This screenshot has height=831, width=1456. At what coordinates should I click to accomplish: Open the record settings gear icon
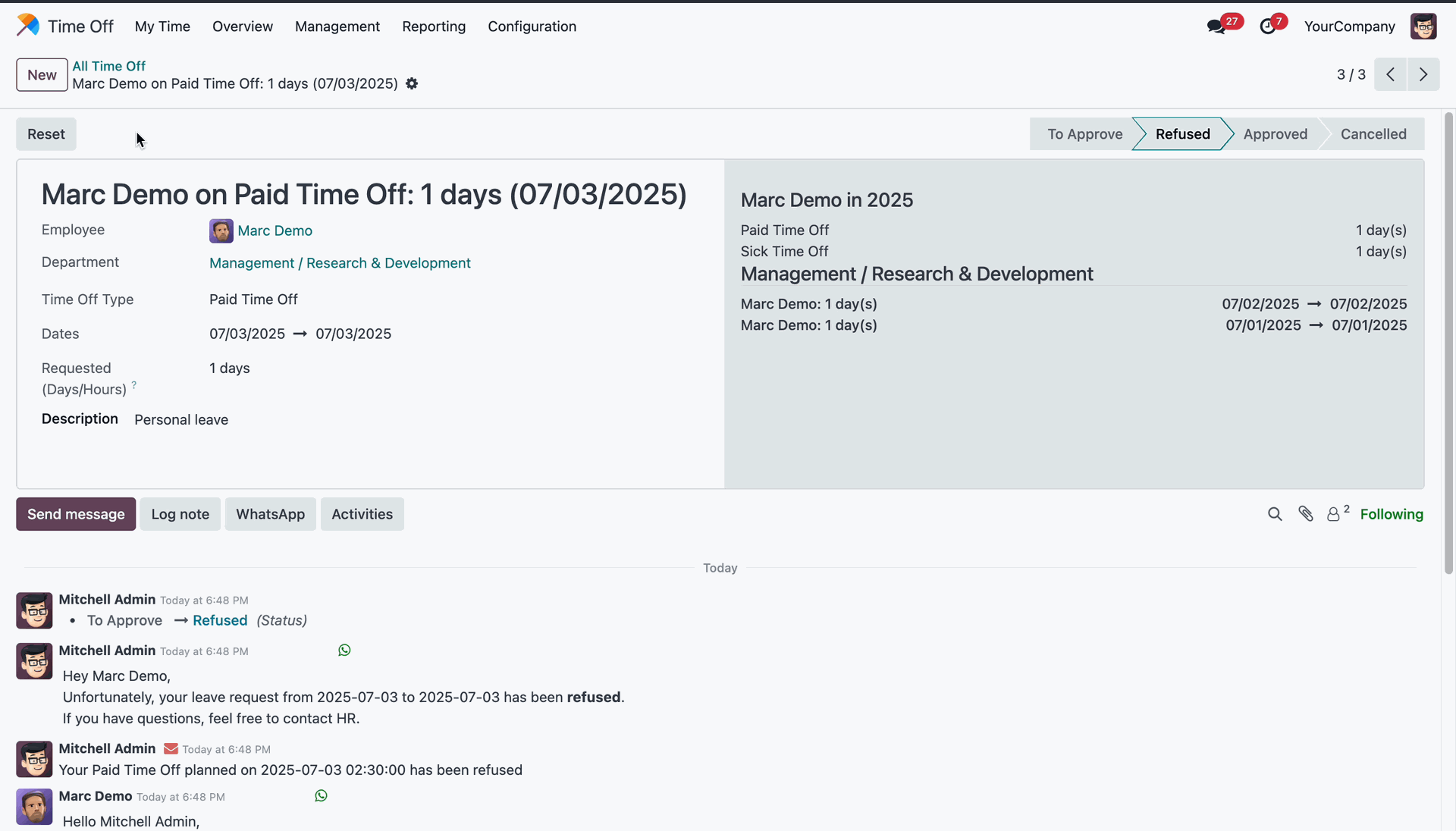[412, 83]
